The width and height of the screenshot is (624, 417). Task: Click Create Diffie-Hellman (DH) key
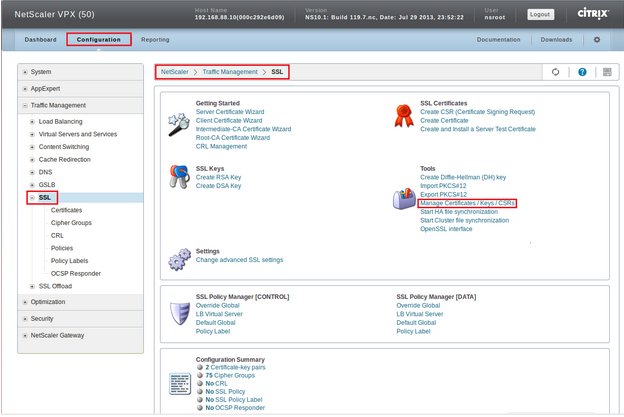[x=463, y=177]
